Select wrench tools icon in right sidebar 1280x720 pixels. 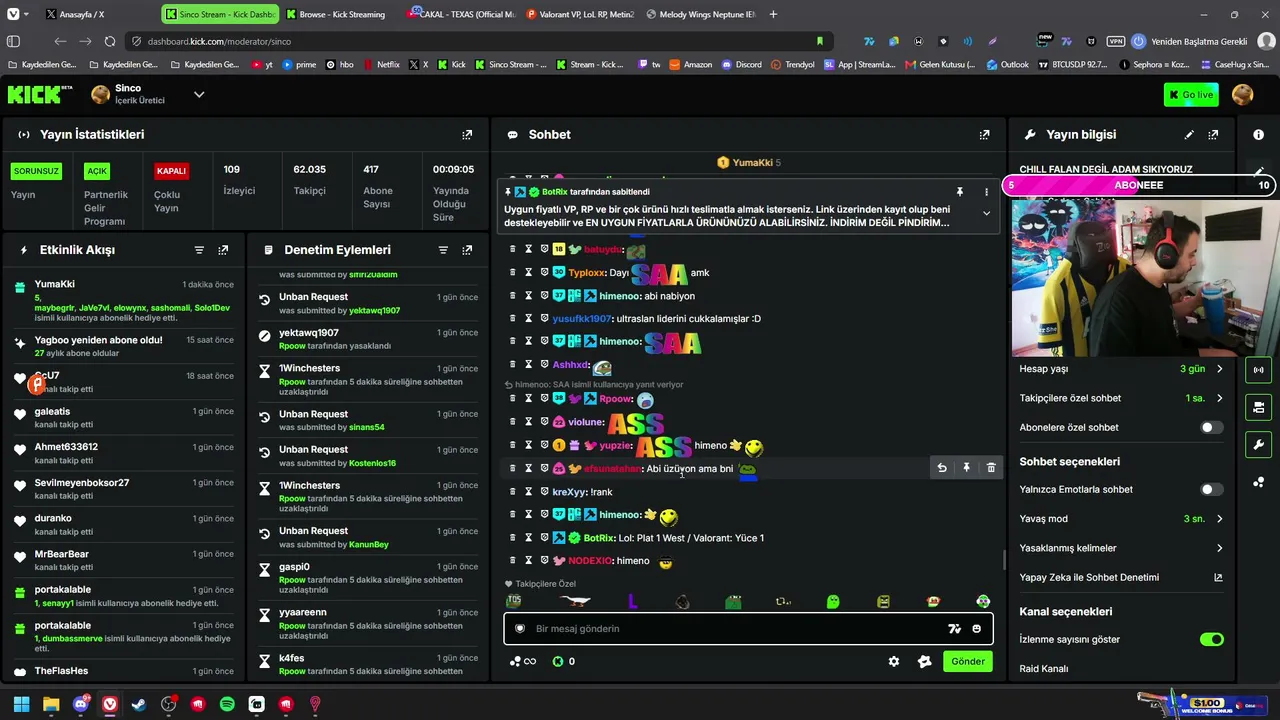click(1258, 445)
